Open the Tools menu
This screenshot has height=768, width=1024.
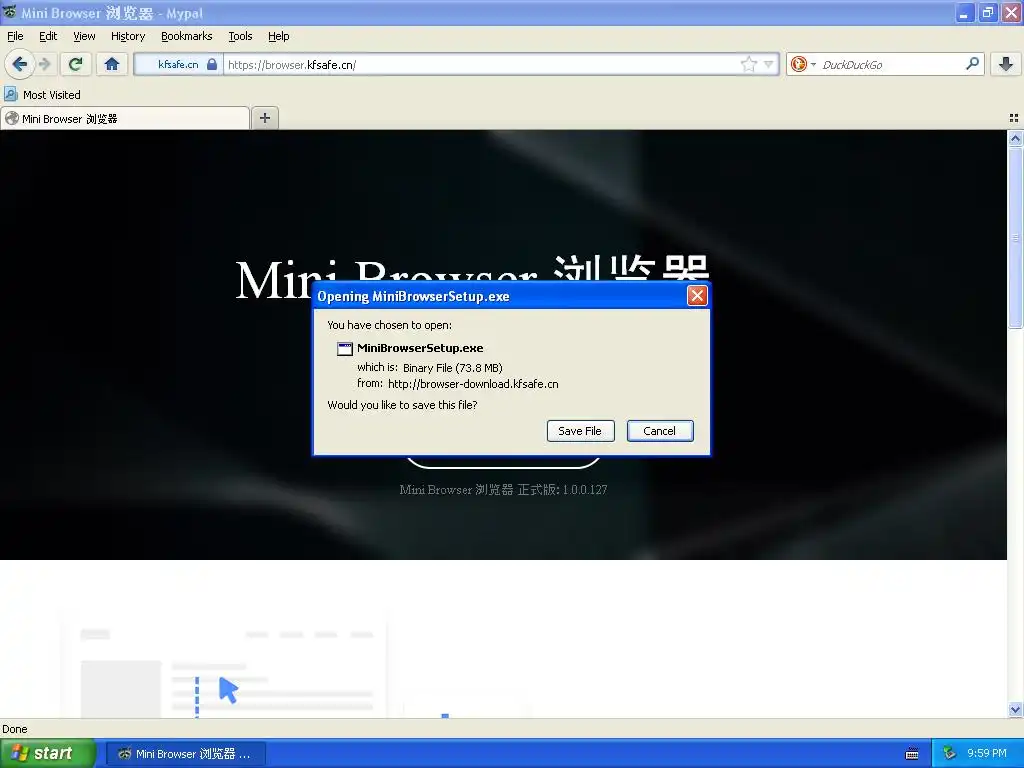[x=240, y=36]
